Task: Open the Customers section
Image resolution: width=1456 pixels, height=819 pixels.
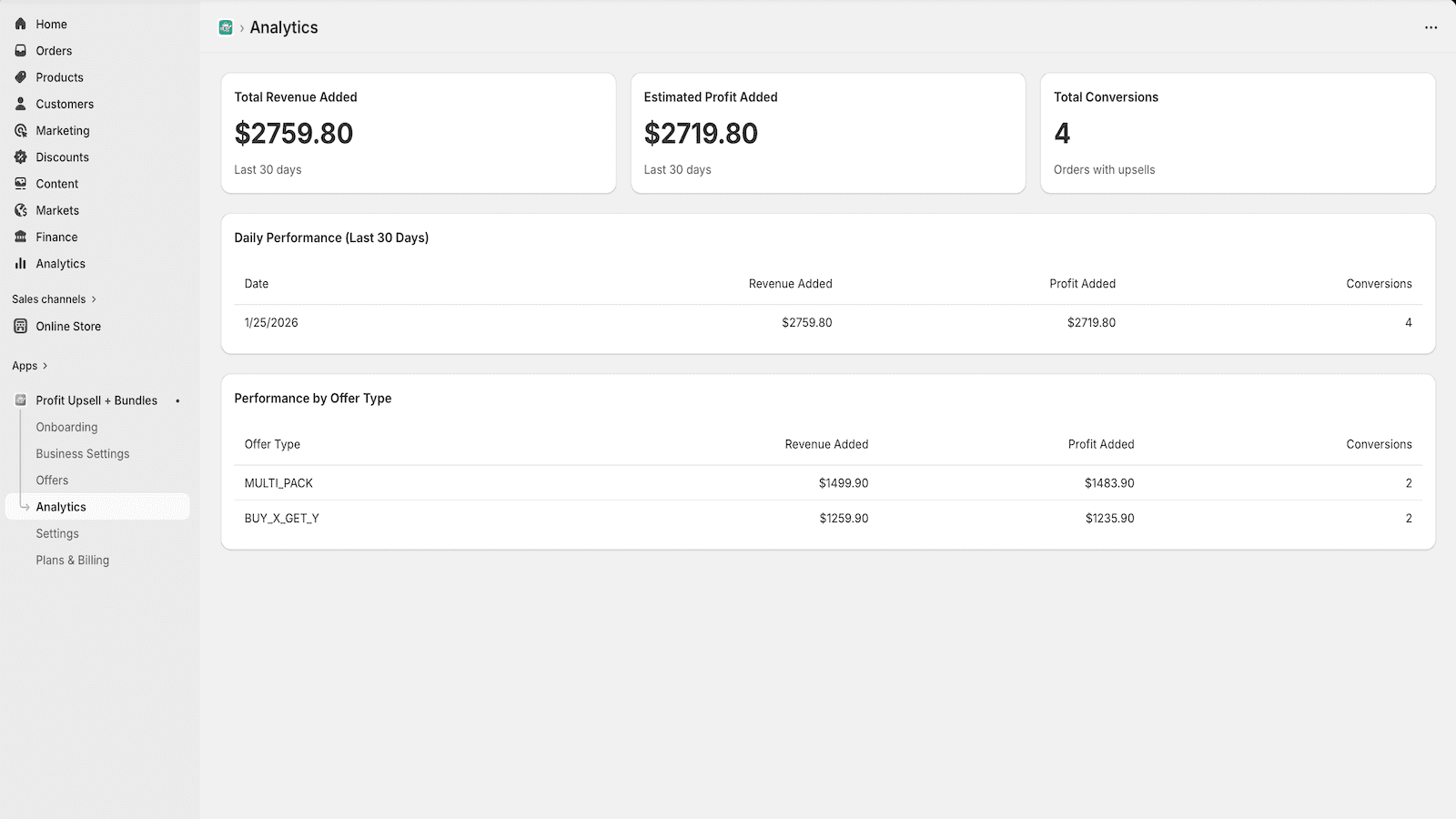Action: click(64, 104)
